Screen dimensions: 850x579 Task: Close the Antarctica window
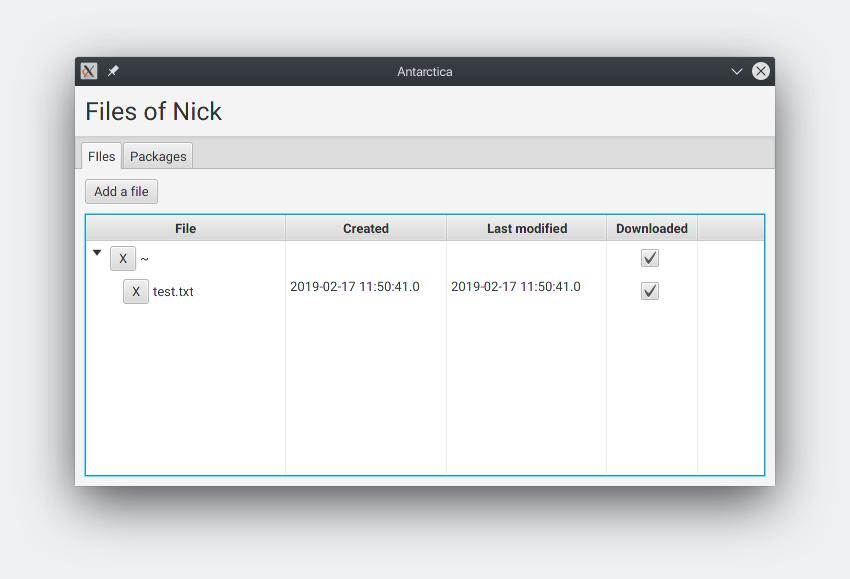761,71
